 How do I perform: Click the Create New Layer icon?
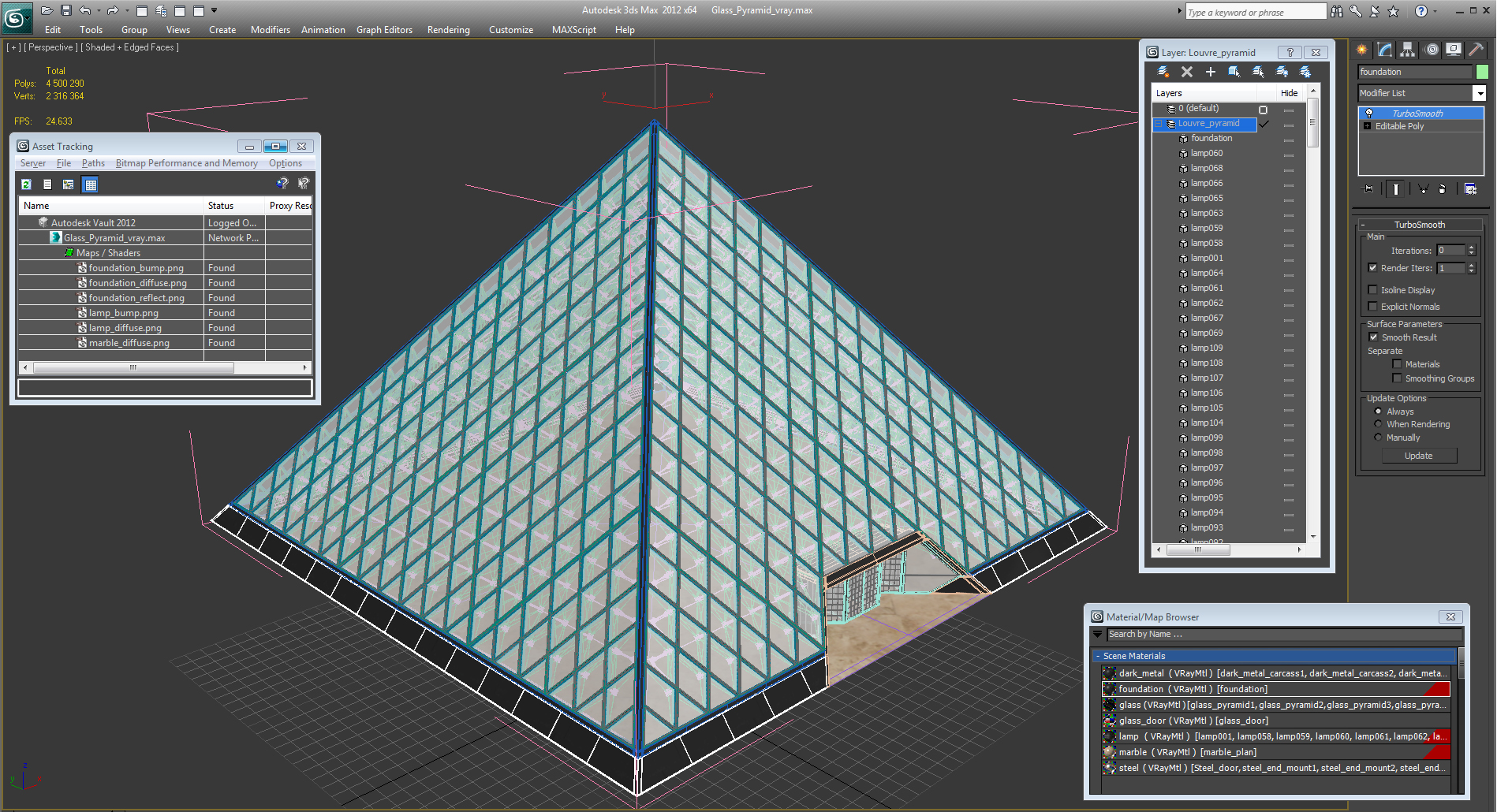1163,72
